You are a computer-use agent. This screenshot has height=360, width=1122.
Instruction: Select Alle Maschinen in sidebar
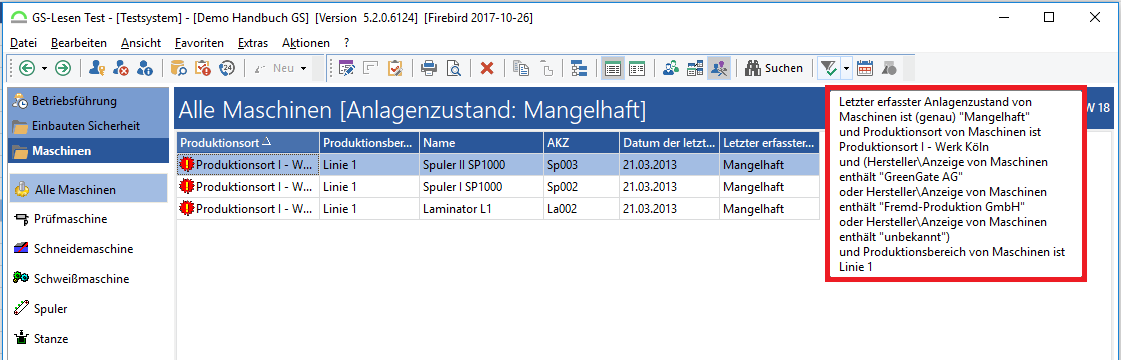tap(87, 190)
